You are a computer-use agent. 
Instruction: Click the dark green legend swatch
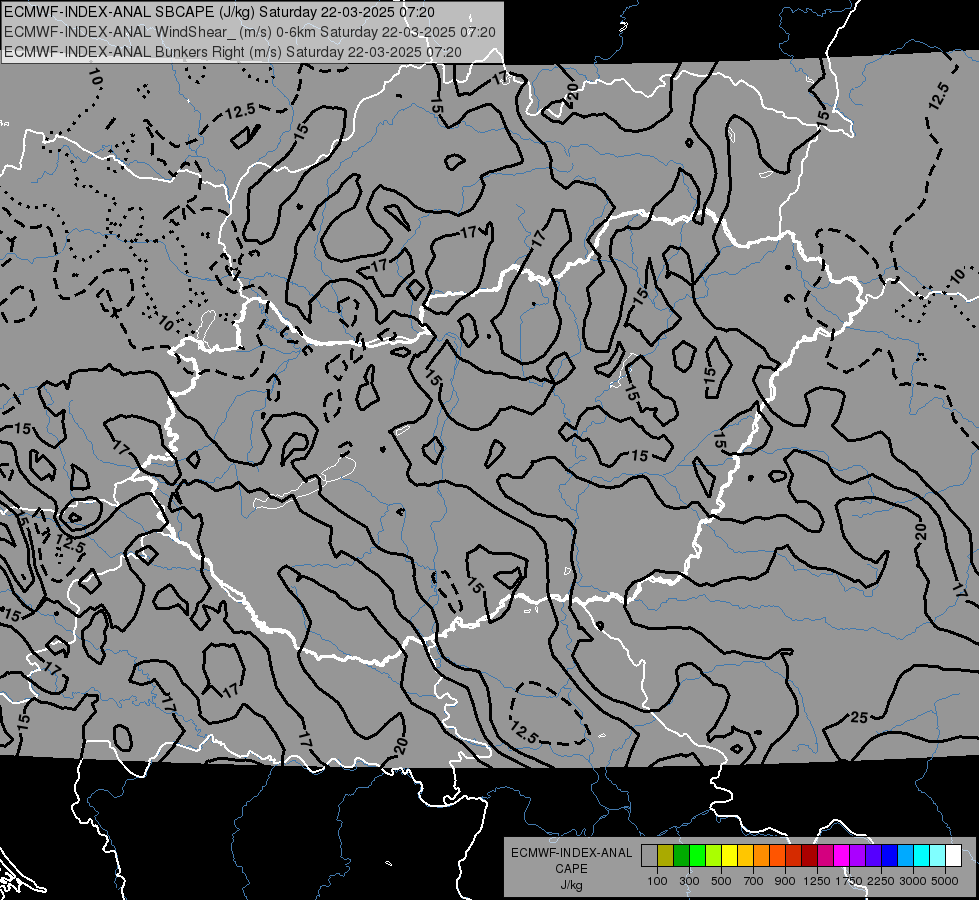click(681, 856)
